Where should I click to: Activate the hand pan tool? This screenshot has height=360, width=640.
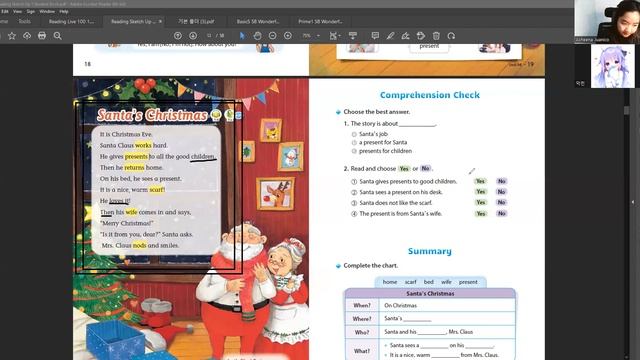click(x=257, y=36)
